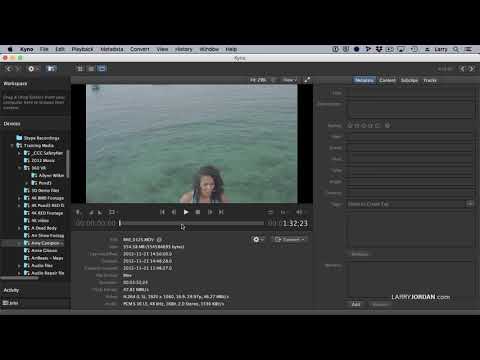
Task: Expand the A Dead Body folder
Action: click(x=19, y=228)
